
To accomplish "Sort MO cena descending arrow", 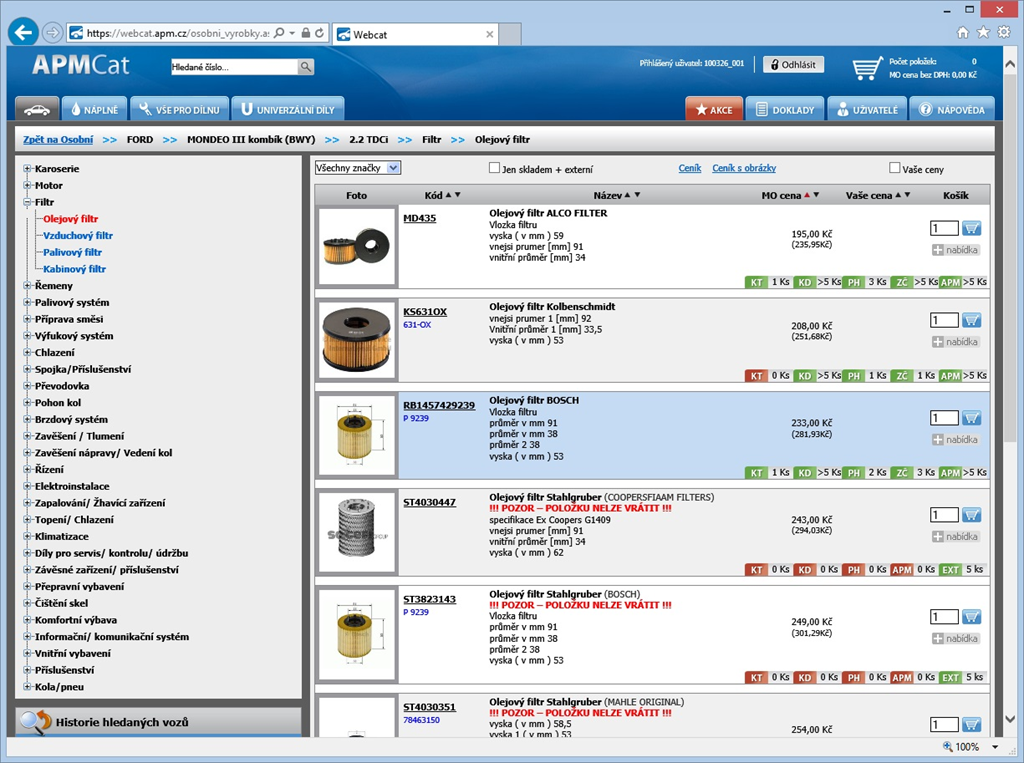I will pyautogui.click(x=816, y=195).
